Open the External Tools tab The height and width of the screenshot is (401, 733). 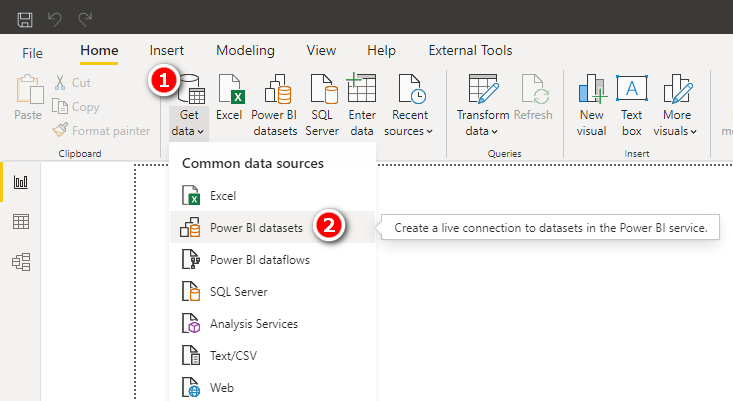pos(470,50)
